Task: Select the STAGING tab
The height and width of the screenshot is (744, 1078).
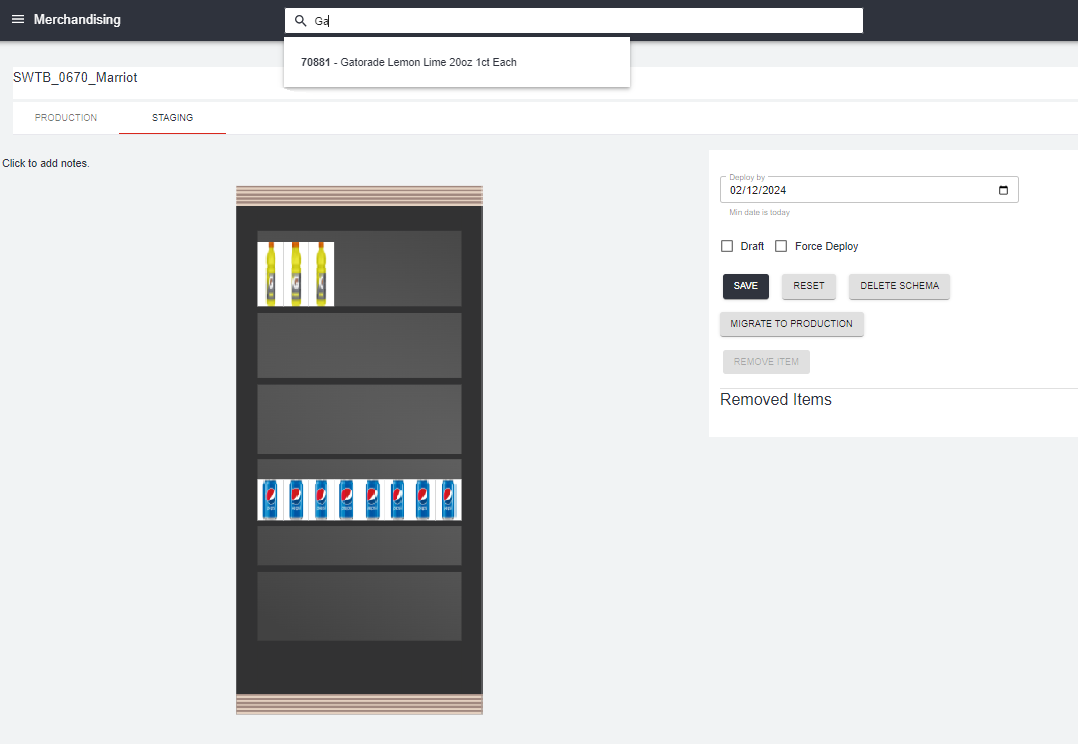Action: (x=172, y=117)
